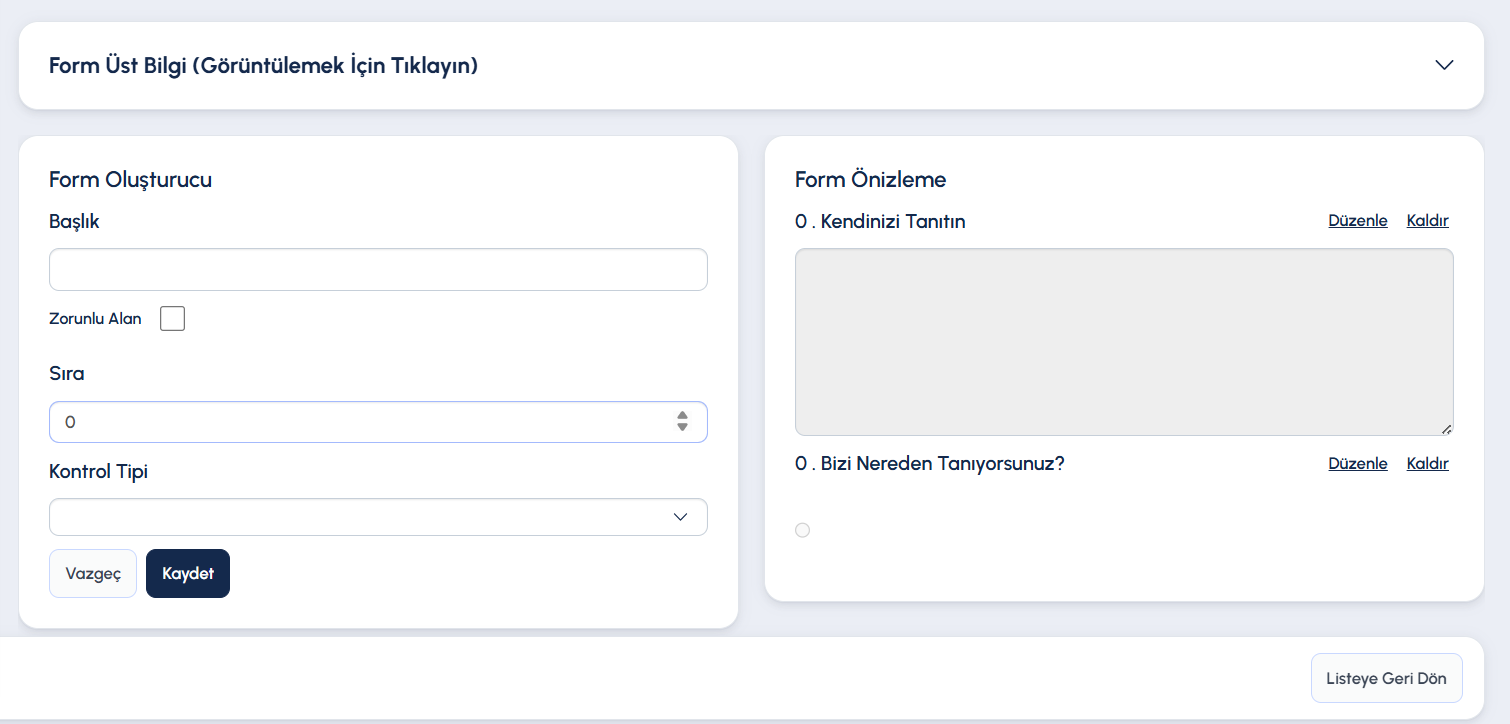Open the Kontrol Tipi dropdown

(378, 517)
